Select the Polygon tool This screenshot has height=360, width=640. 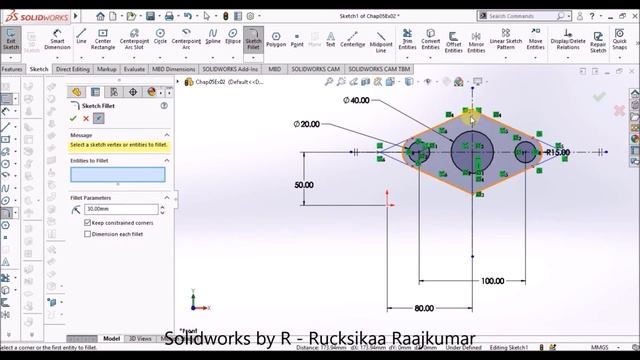tap(276, 40)
